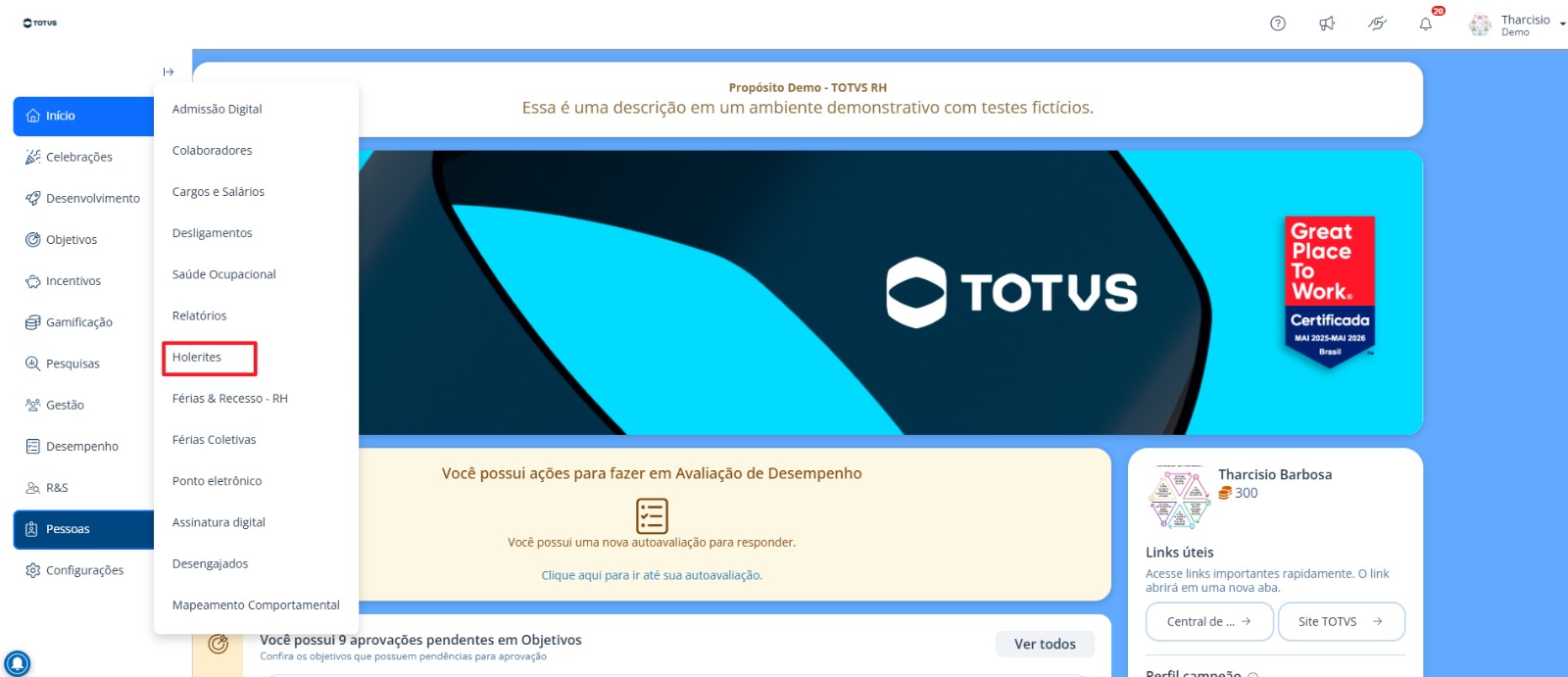This screenshot has height=677, width=1568.
Task: Click the Desempenho checklist icon
Action: [33, 446]
